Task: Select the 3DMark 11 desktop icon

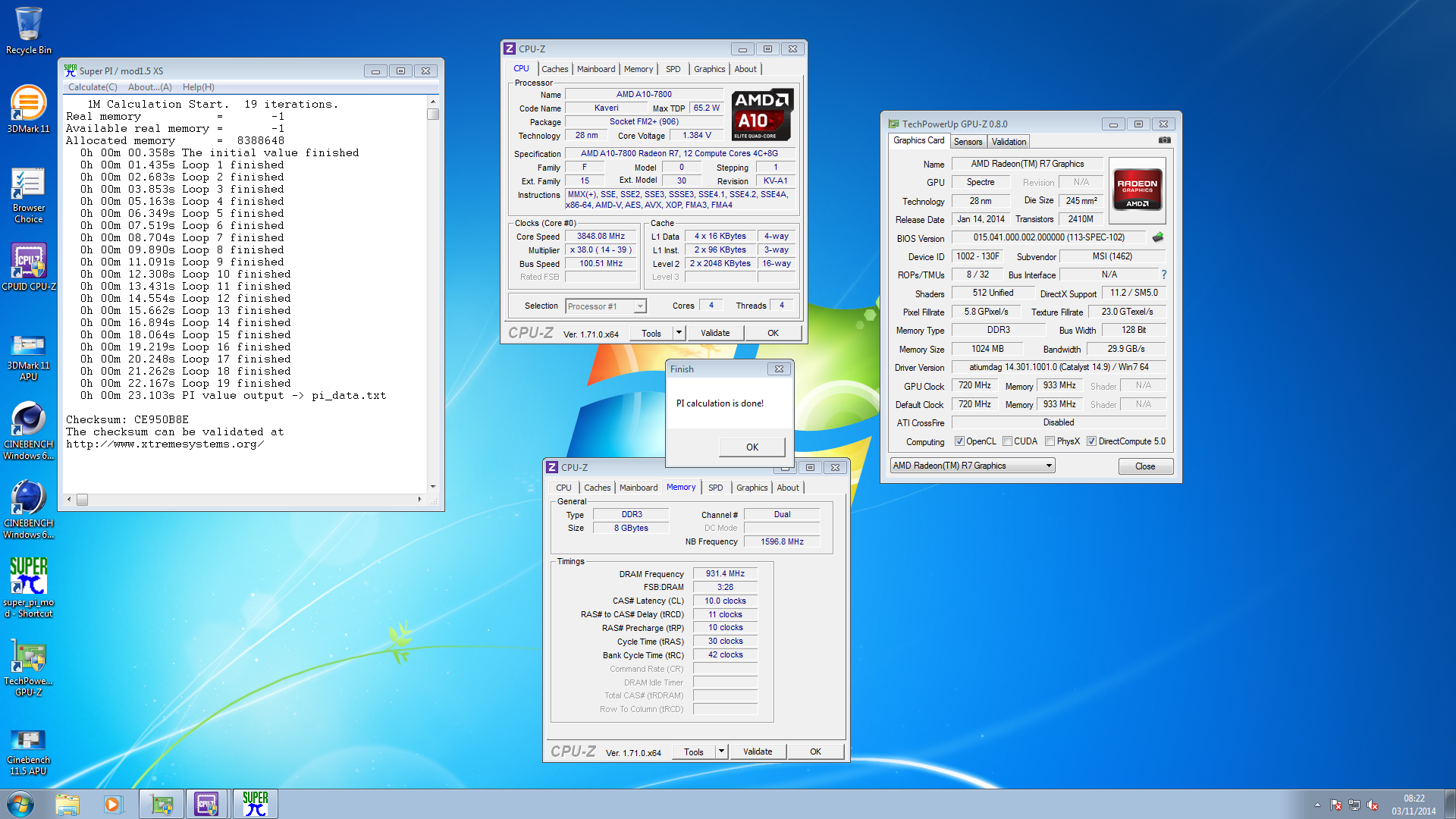Action: point(28,109)
